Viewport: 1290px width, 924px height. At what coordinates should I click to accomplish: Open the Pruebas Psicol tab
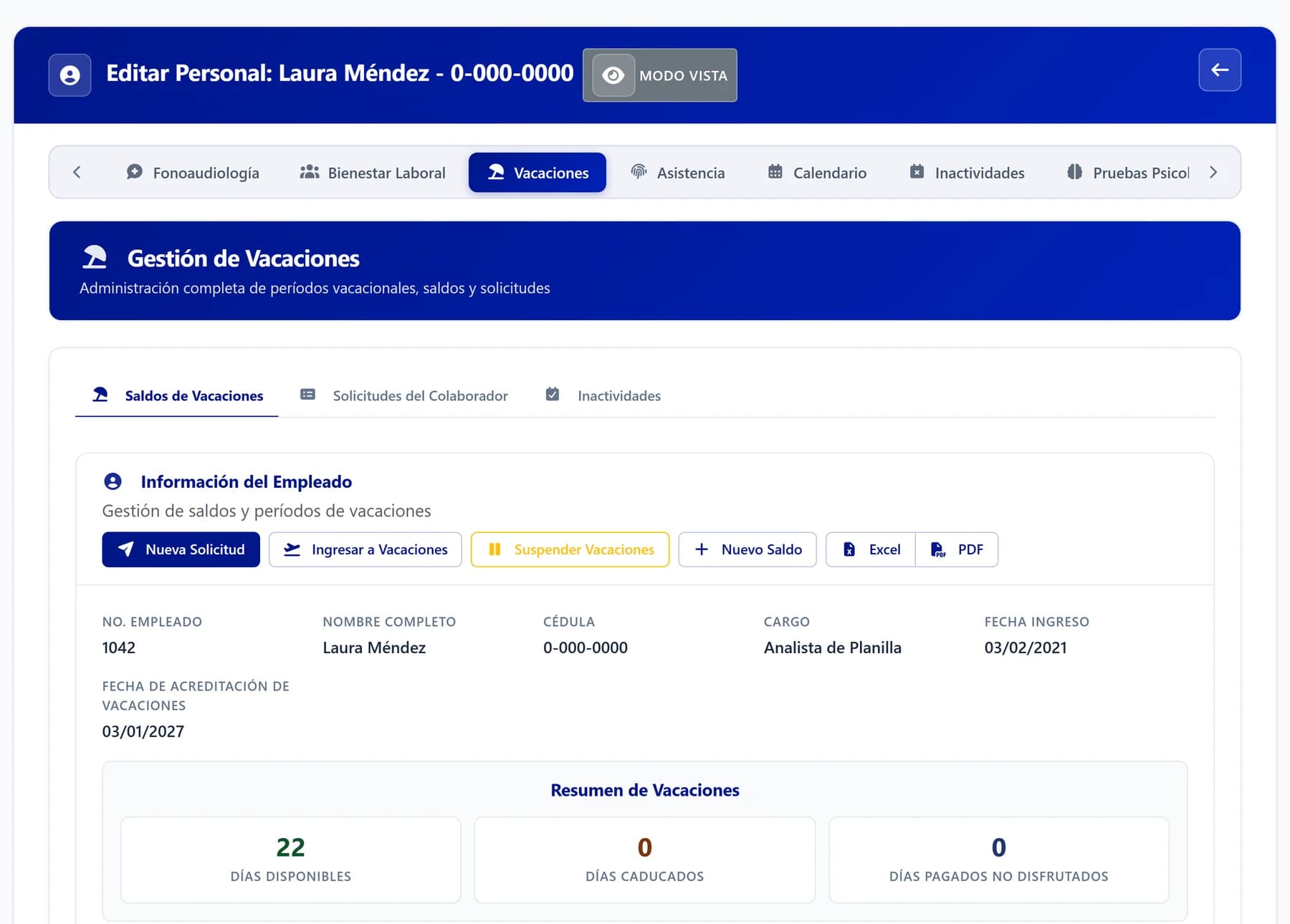(1128, 173)
